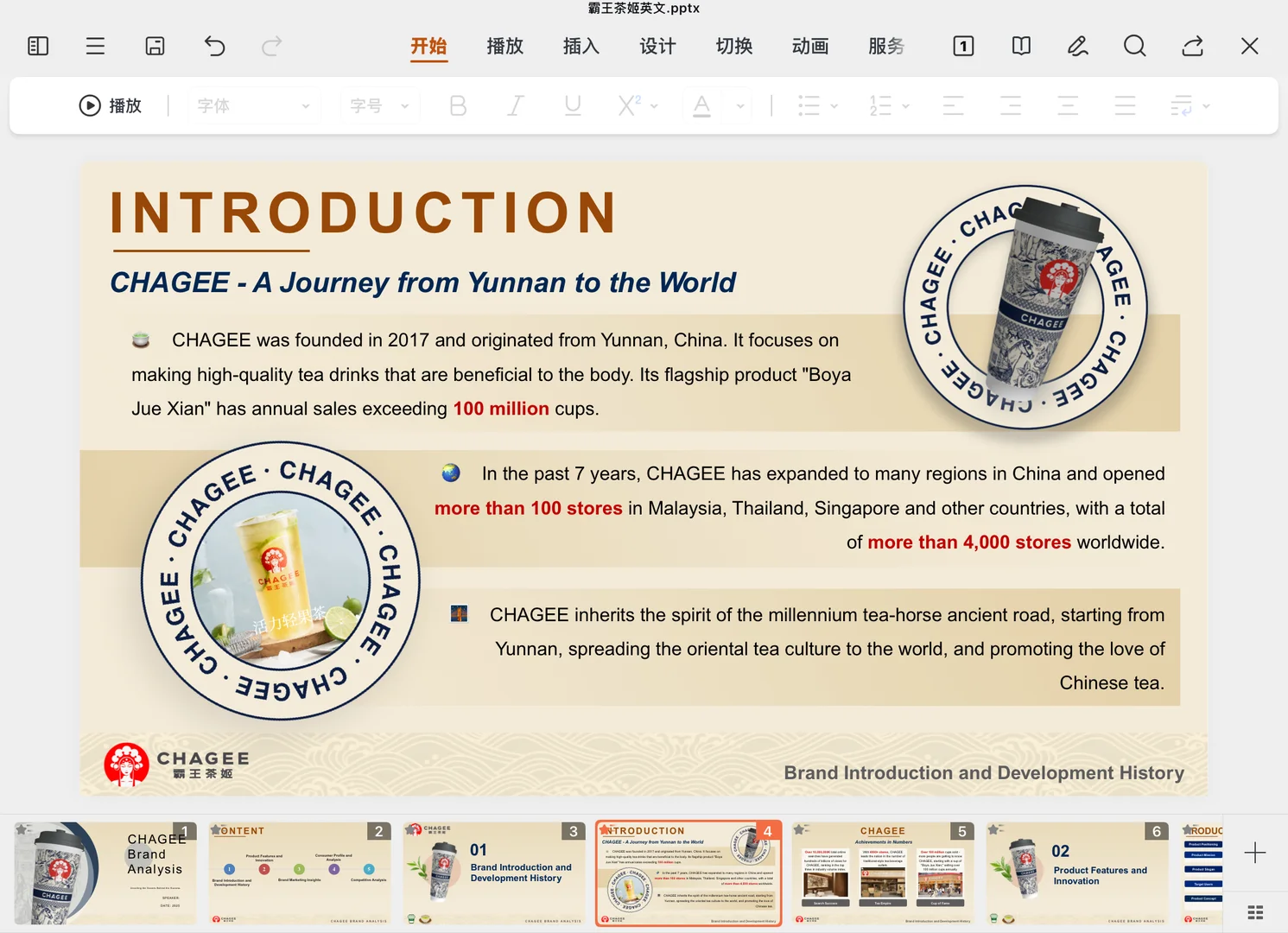Click the globe bullet icon on the slide
Image resolution: width=1288 pixels, height=933 pixels.
pos(451,473)
